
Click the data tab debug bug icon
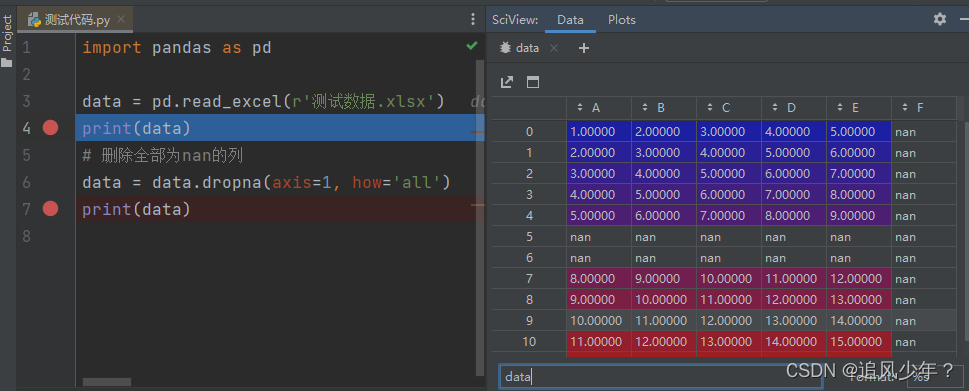point(506,48)
